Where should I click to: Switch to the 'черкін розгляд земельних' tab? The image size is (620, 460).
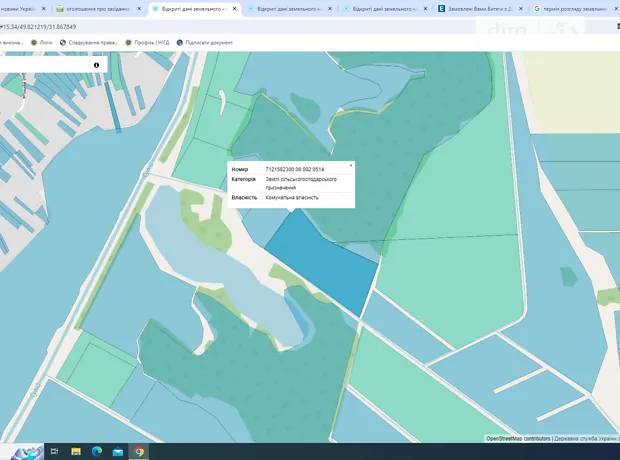pos(575,8)
